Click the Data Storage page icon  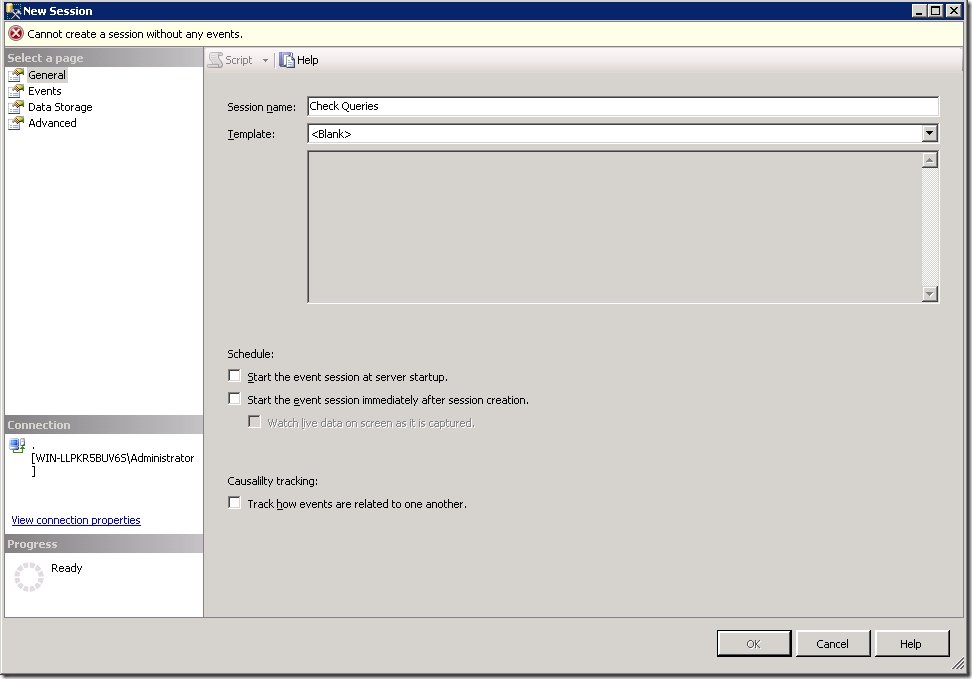click(x=16, y=107)
